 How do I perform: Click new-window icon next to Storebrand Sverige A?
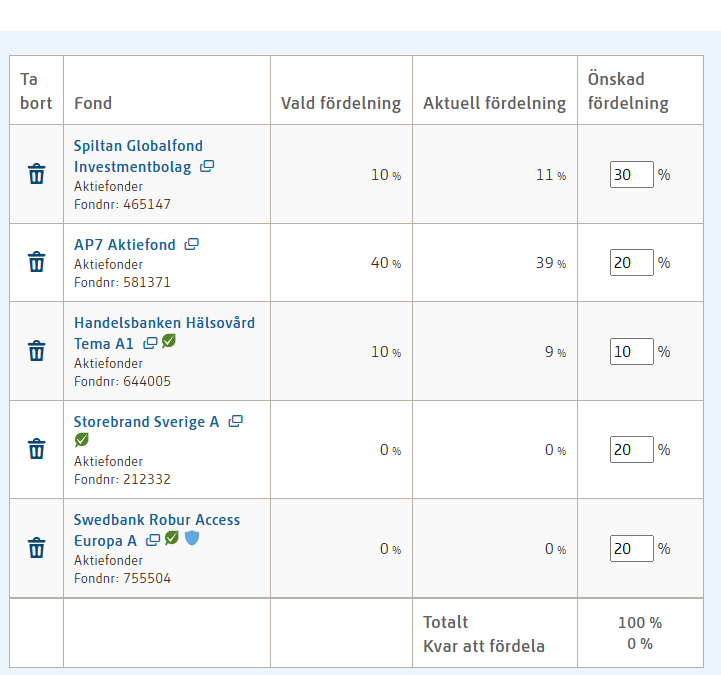coord(236,422)
